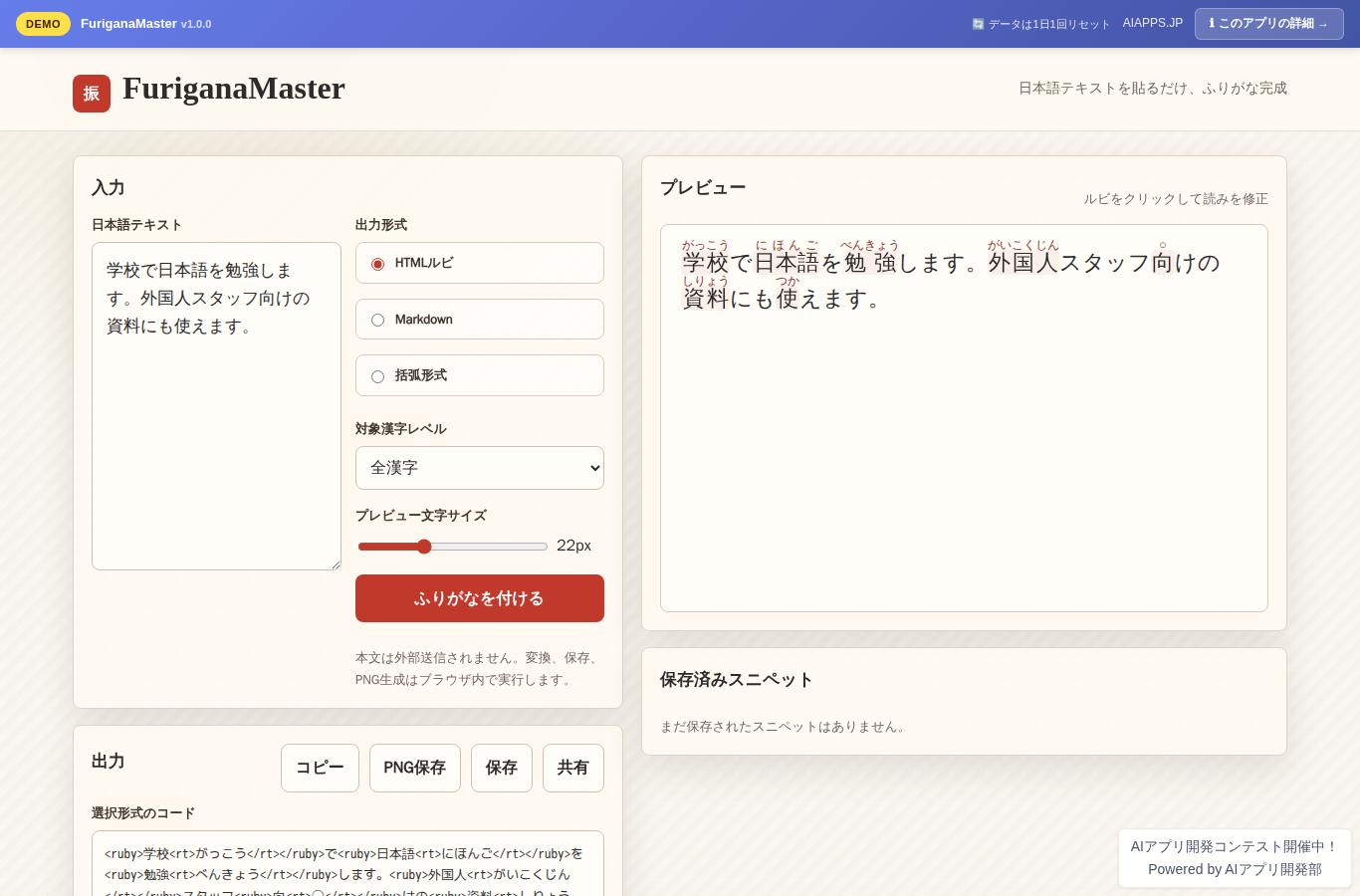This screenshot has height=896, width=1360.
Task: Click the ruby ○ over 向
Action: click(x=1163, y=245)
